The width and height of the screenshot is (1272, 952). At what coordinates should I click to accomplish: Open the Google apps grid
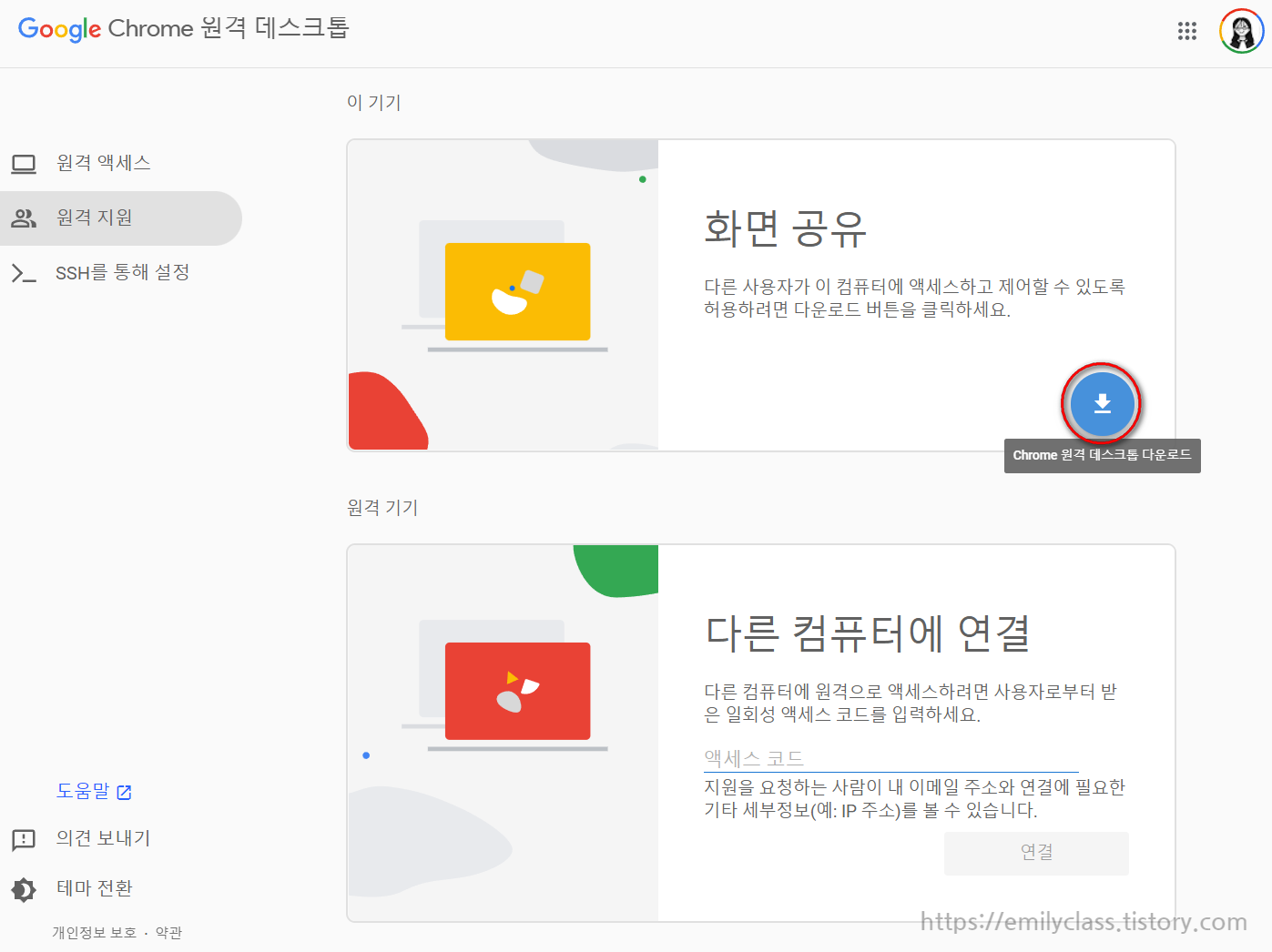tap(1187, 31)
